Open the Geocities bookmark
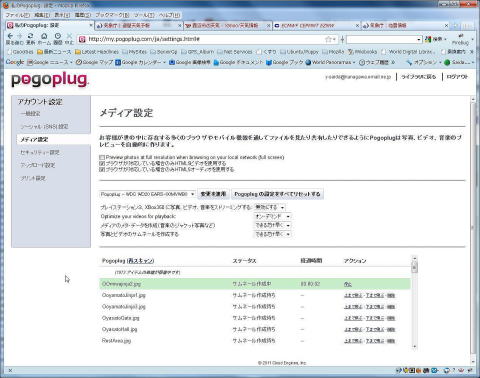 (x=20, y=52)
